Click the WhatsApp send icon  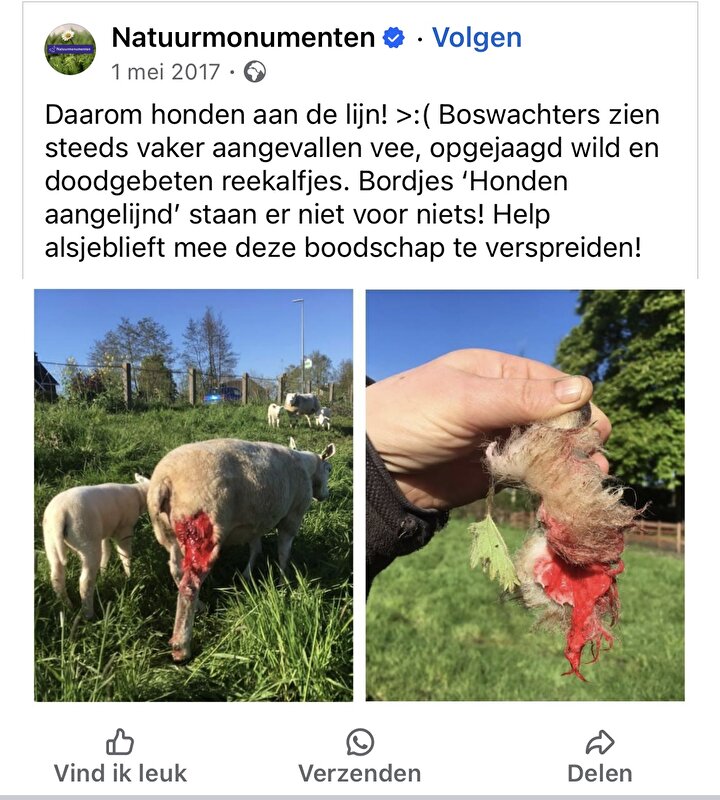pyautogui.click(x=360, y=742)
